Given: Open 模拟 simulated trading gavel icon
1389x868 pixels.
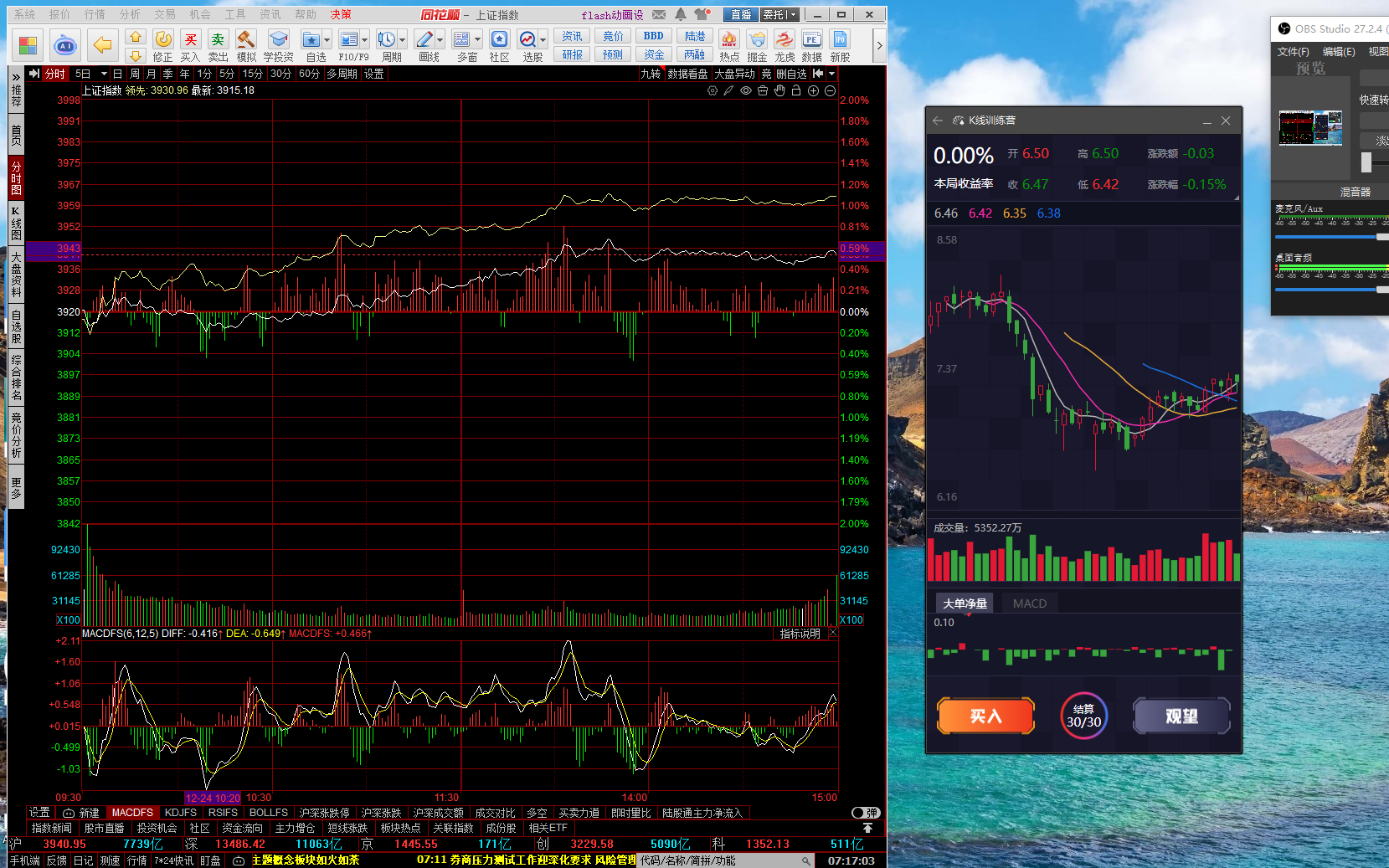Looking at the screenshot, I should [x=245, y=41].
